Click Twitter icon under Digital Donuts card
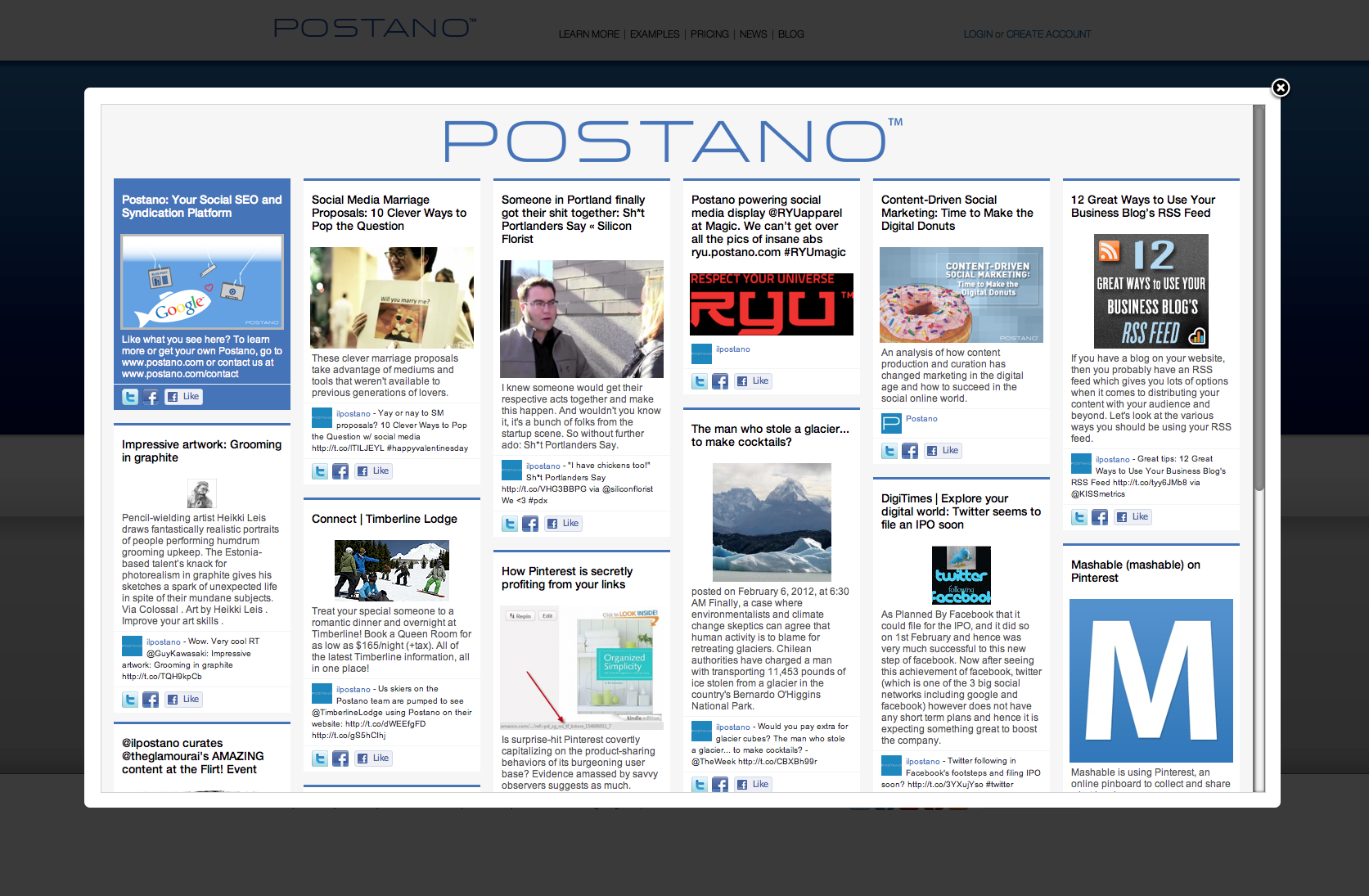 click(x=889, y=451)
